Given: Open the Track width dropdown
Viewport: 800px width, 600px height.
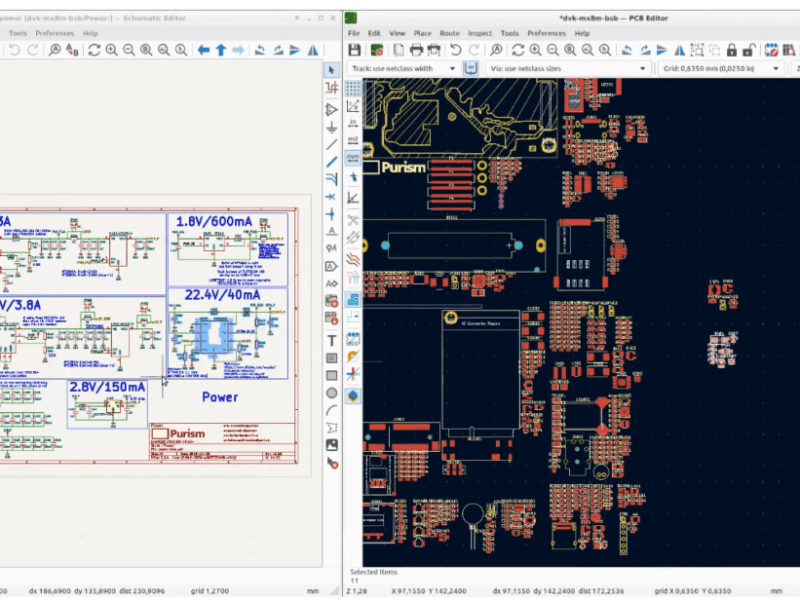Looking at the screenshot, I should (455, 67).
